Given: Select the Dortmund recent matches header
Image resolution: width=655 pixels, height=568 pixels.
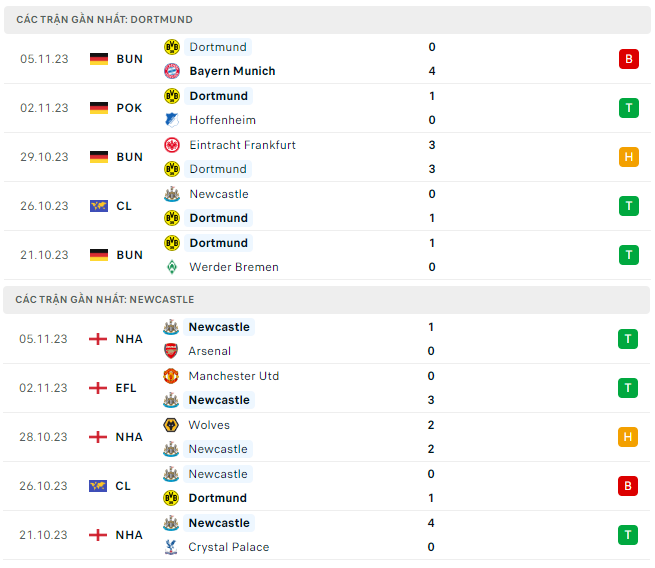Looking at the screenshot, I should tap(105, 19).
